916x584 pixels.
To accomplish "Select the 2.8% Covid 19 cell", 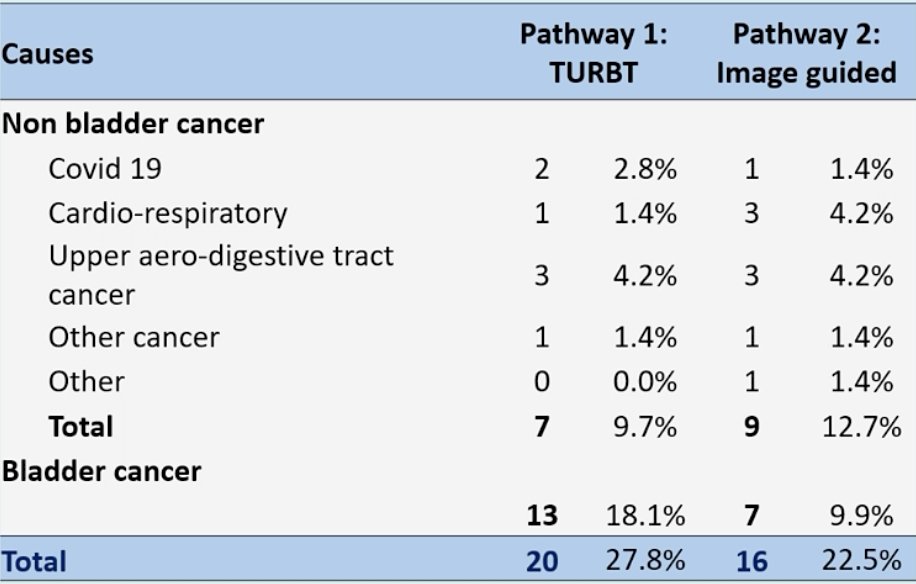I will click(x=645, y=169).
